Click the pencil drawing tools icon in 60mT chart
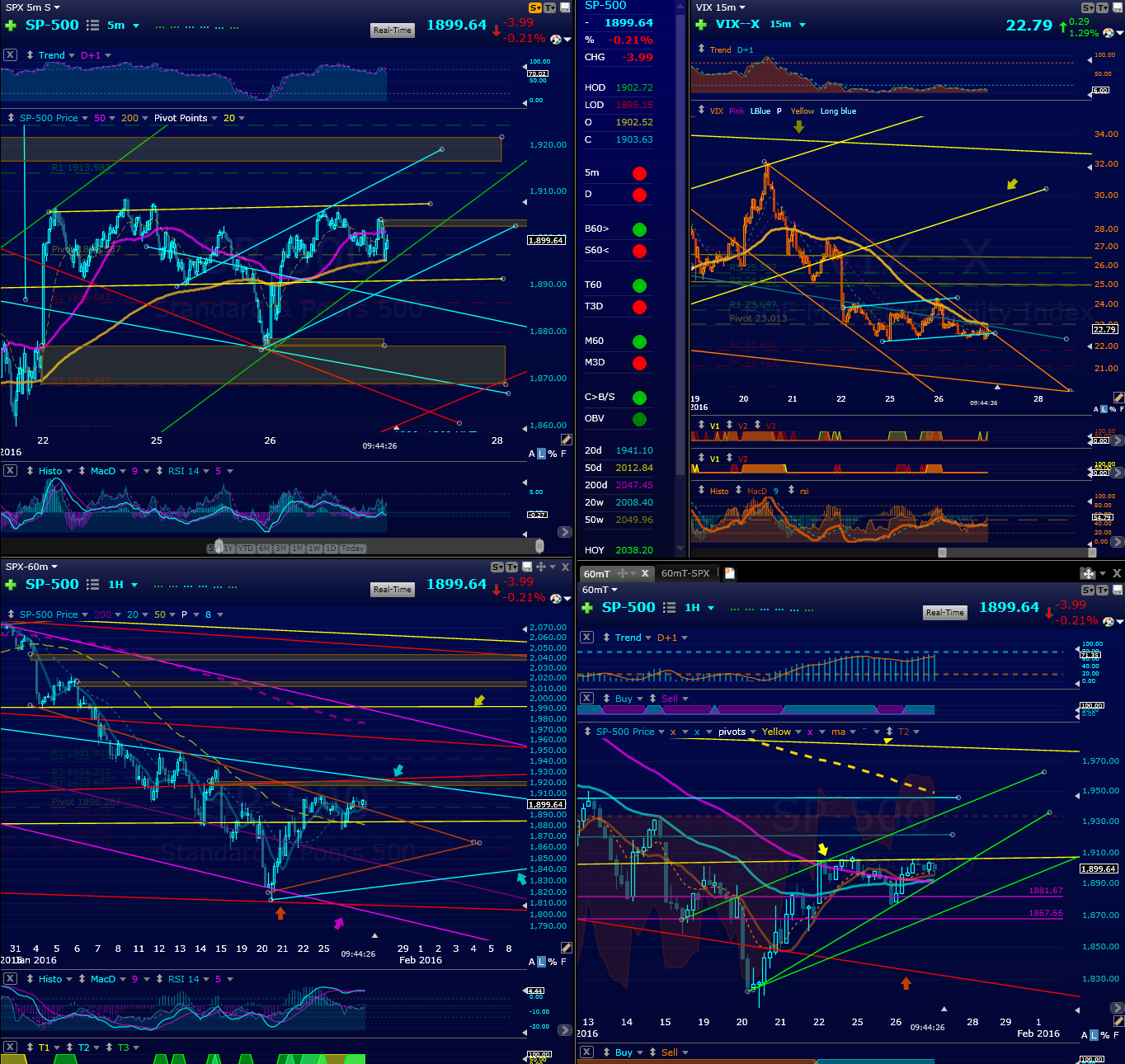Image resolution: width=1125 pixels, height=1064 pixels. point(1118,1021)
